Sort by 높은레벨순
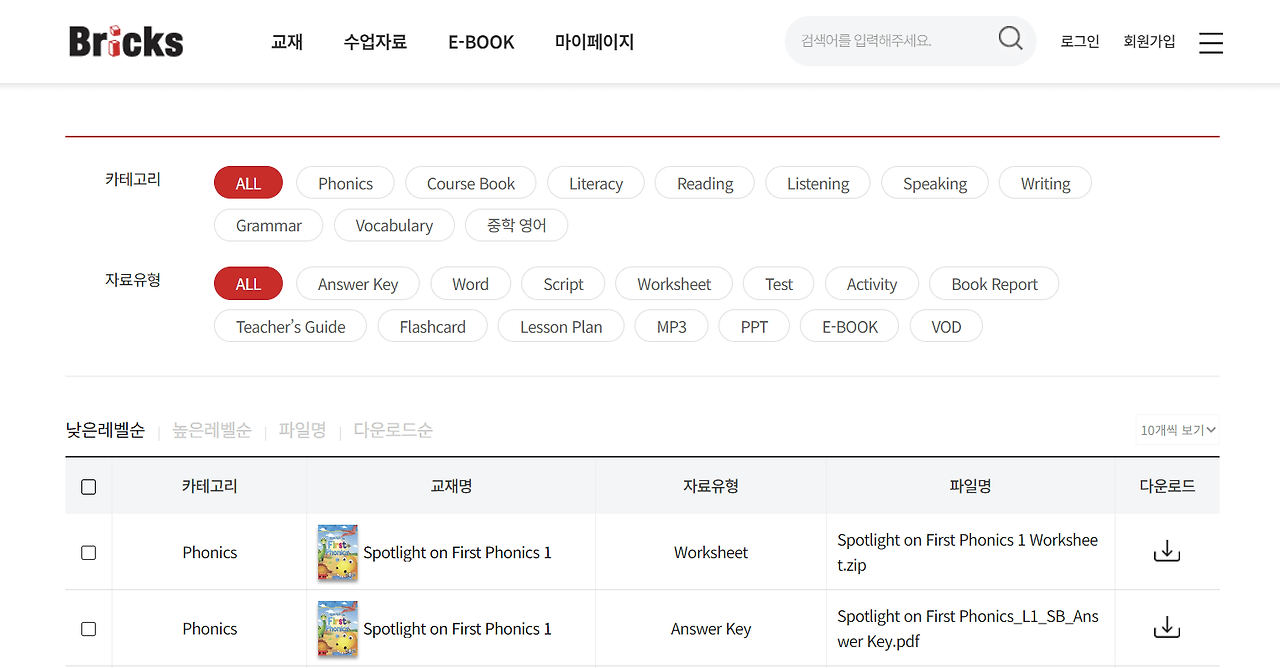1280x668 pixels. pos(211,430)
